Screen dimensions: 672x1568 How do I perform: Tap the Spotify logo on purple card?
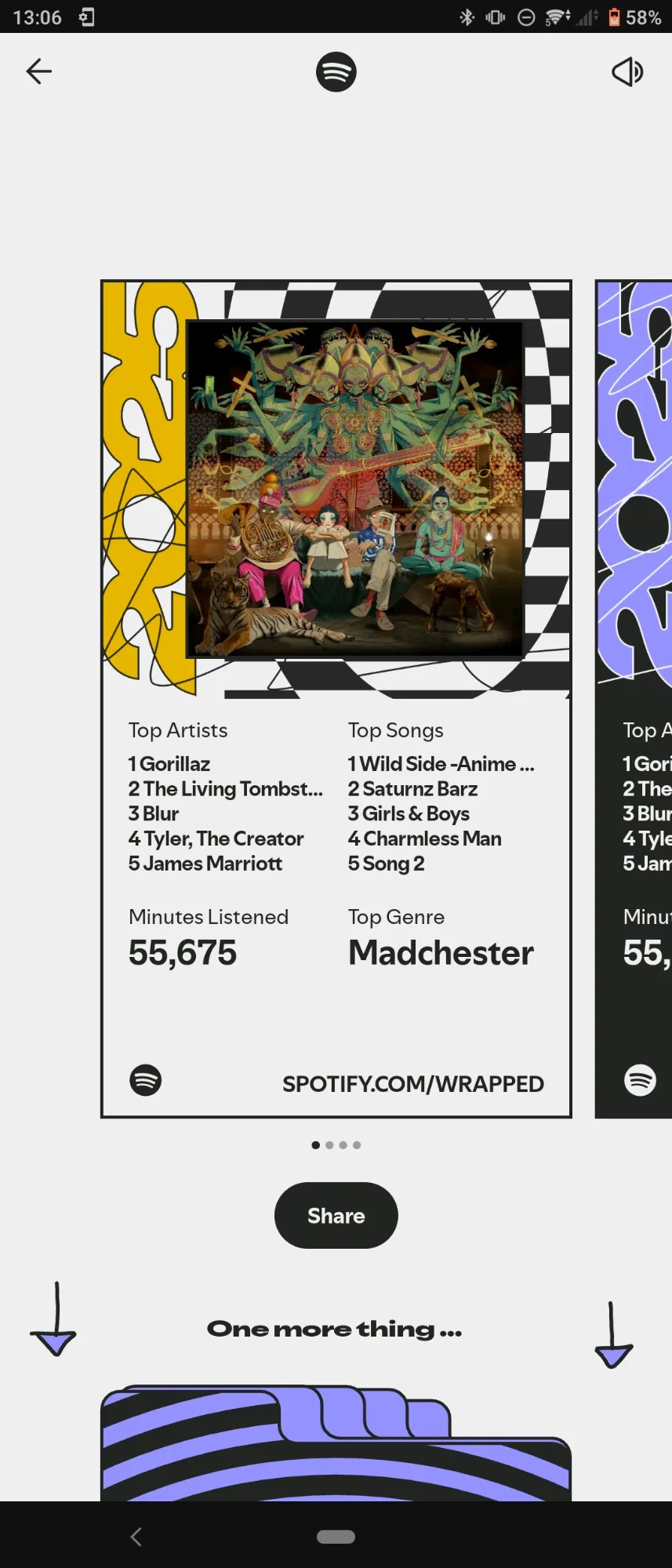[x=640, y=1080]
